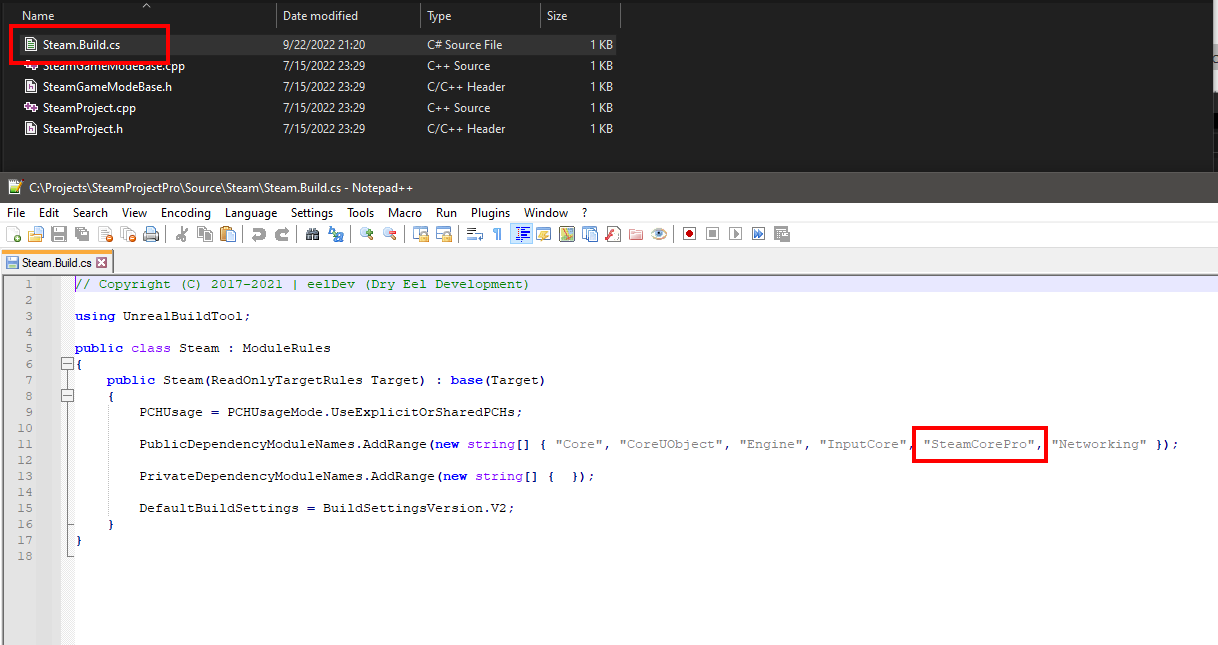The width and height of the screenshot is (1218, 645).
Task: Open the Language menu
Action: (251, 213)
